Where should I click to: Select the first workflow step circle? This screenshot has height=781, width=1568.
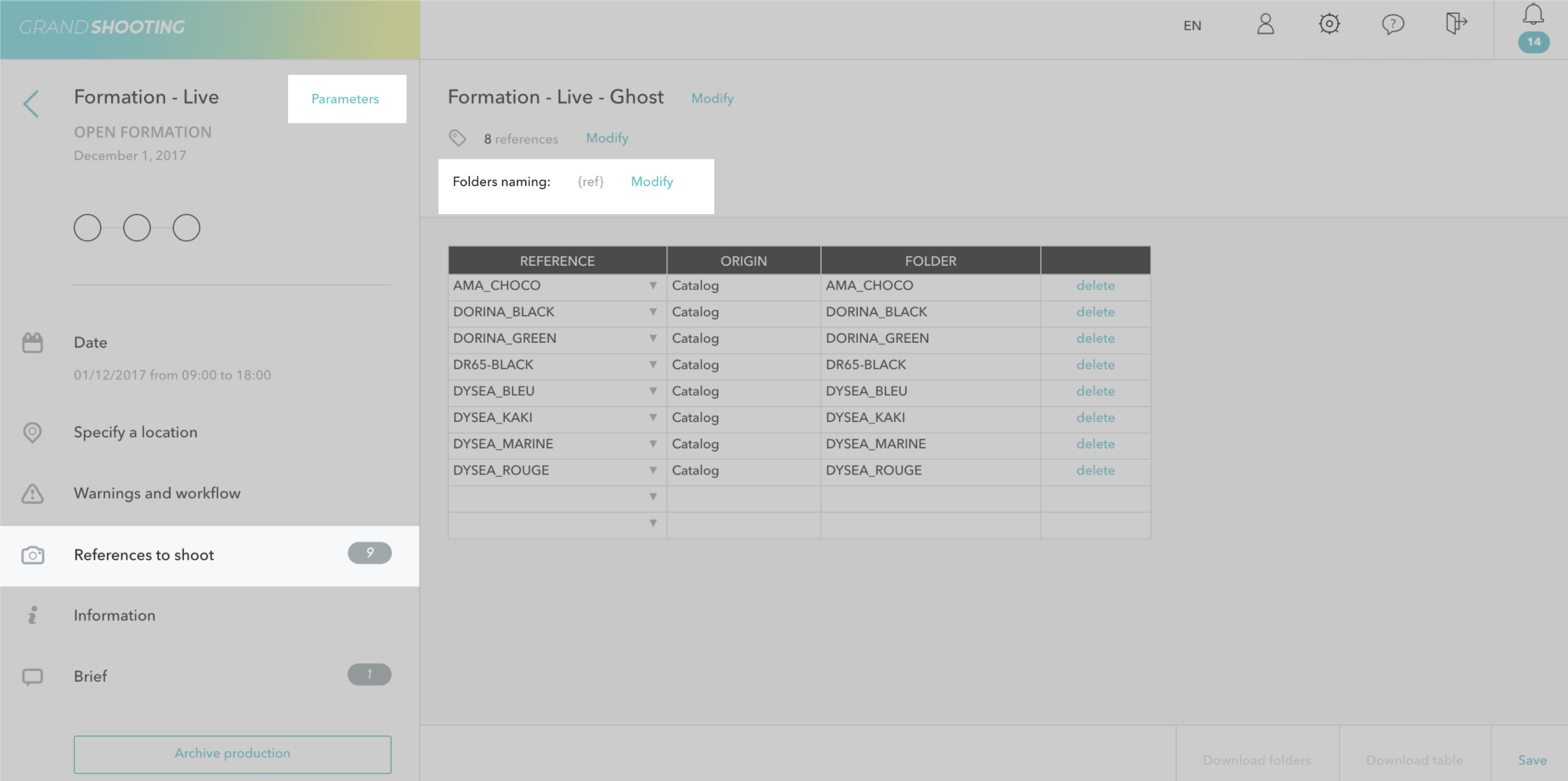coord(87,228)
